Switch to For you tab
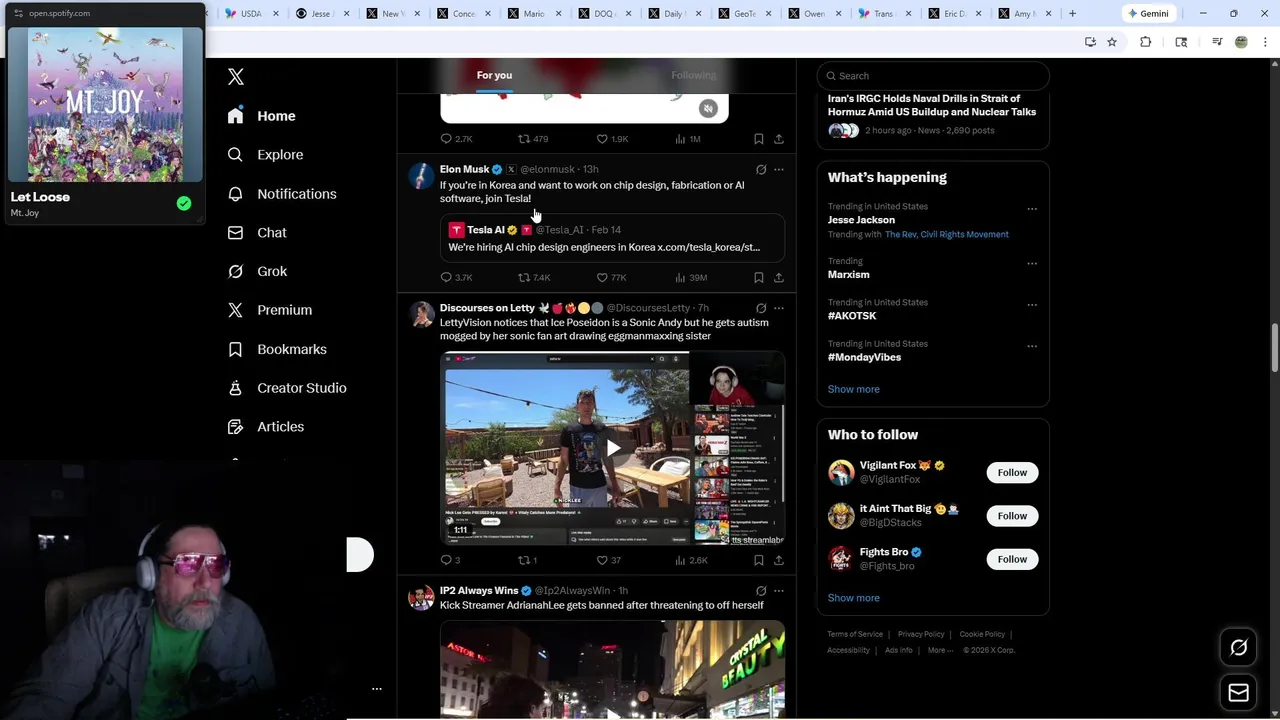1280x720 pixels. tap(494, 75)
